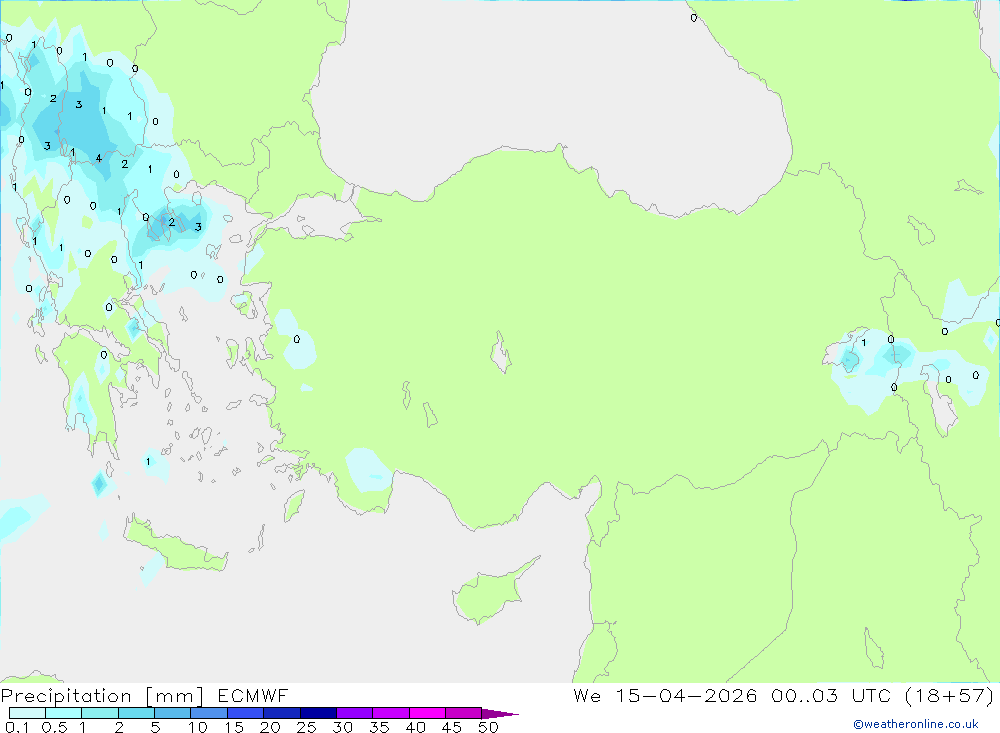Click the legend tick label '45'

pyautogui.click(x=452, y=727)
